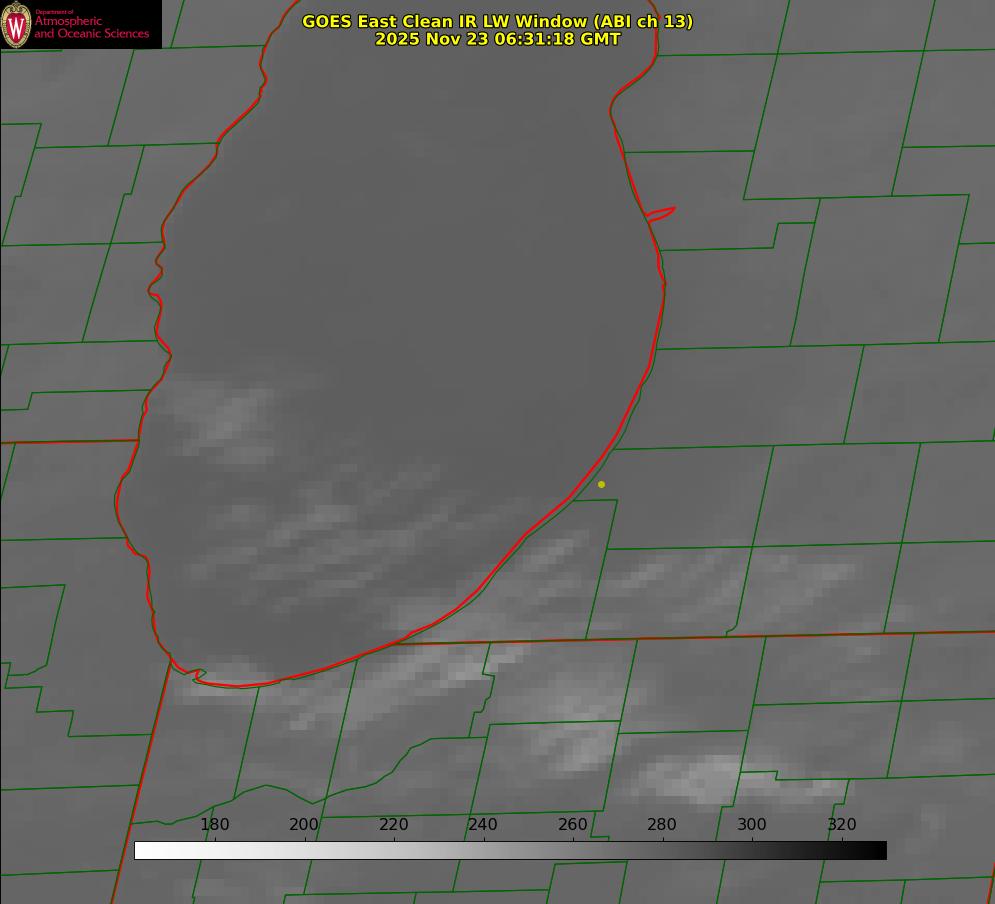Click the white end of the colorbar
995x904 pixels.
click(142, 850)
